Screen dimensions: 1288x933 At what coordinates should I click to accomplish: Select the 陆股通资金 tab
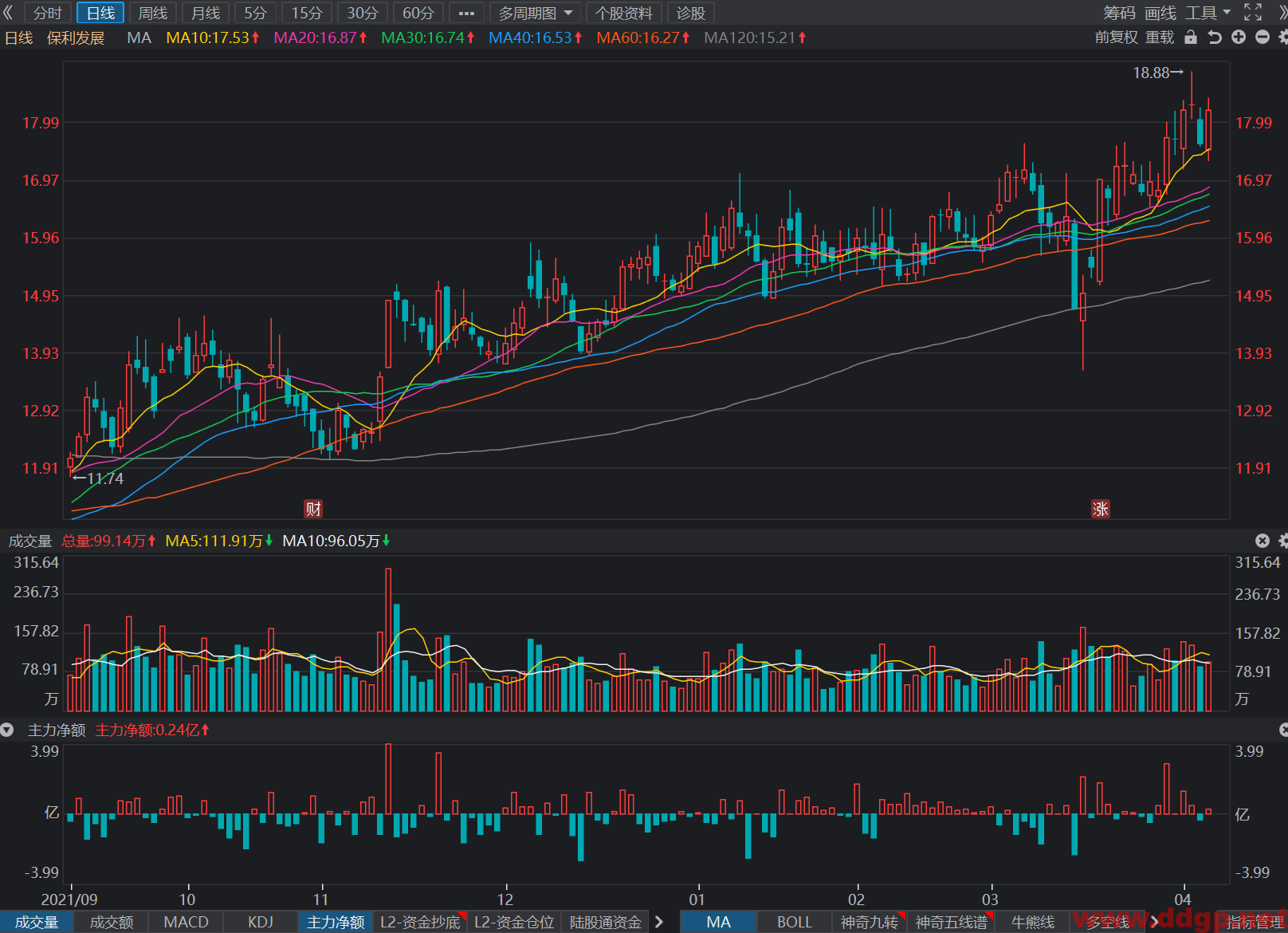[x=606, y=922]
